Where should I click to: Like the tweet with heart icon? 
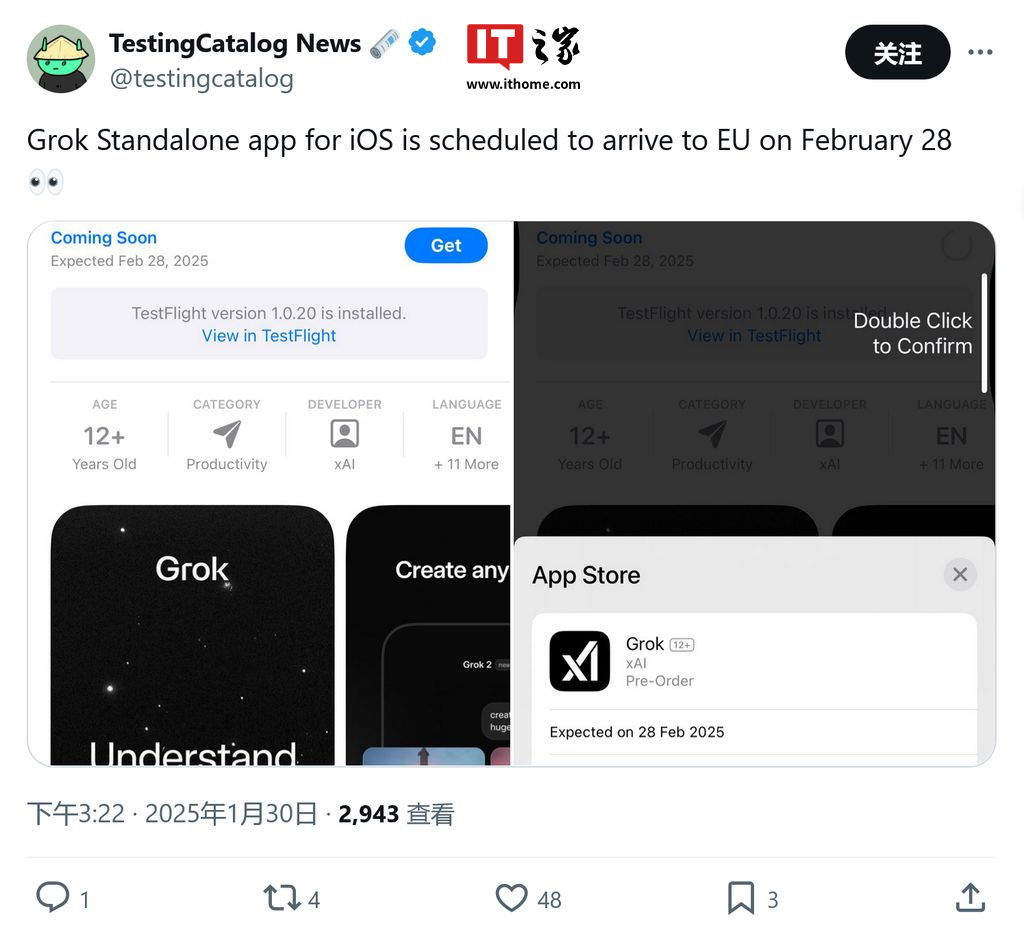pos(511,897)
